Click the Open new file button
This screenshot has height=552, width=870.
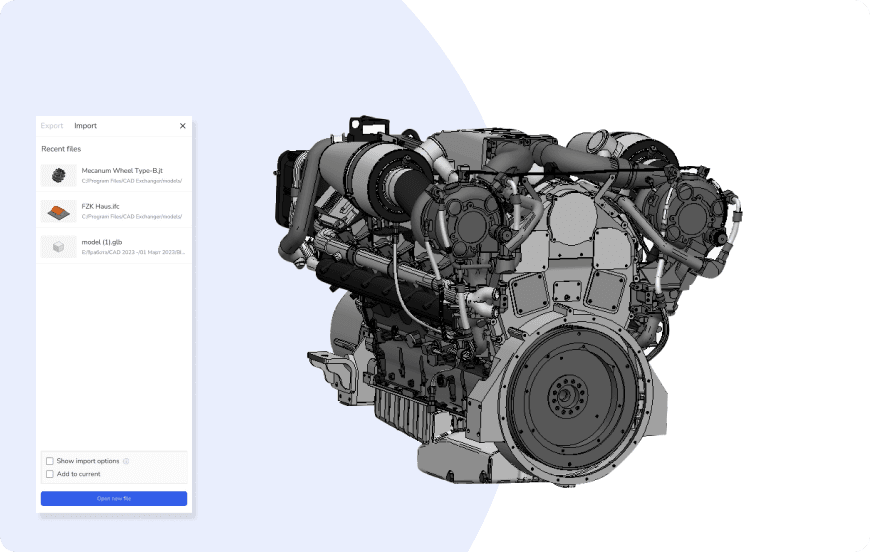pyautogui.click(x=114, y=498)
